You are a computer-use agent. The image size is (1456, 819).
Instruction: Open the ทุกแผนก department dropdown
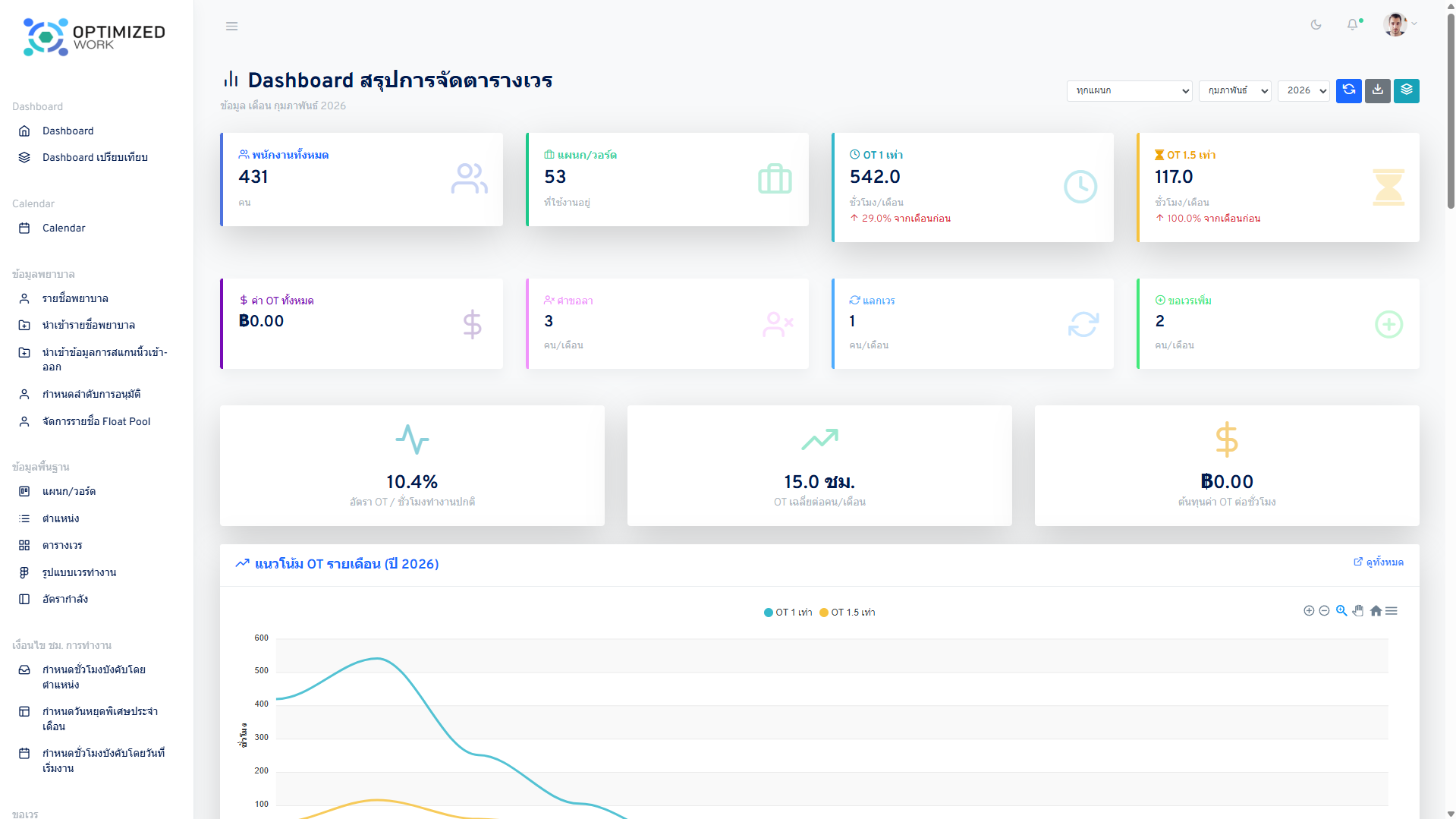(1130, 91)
